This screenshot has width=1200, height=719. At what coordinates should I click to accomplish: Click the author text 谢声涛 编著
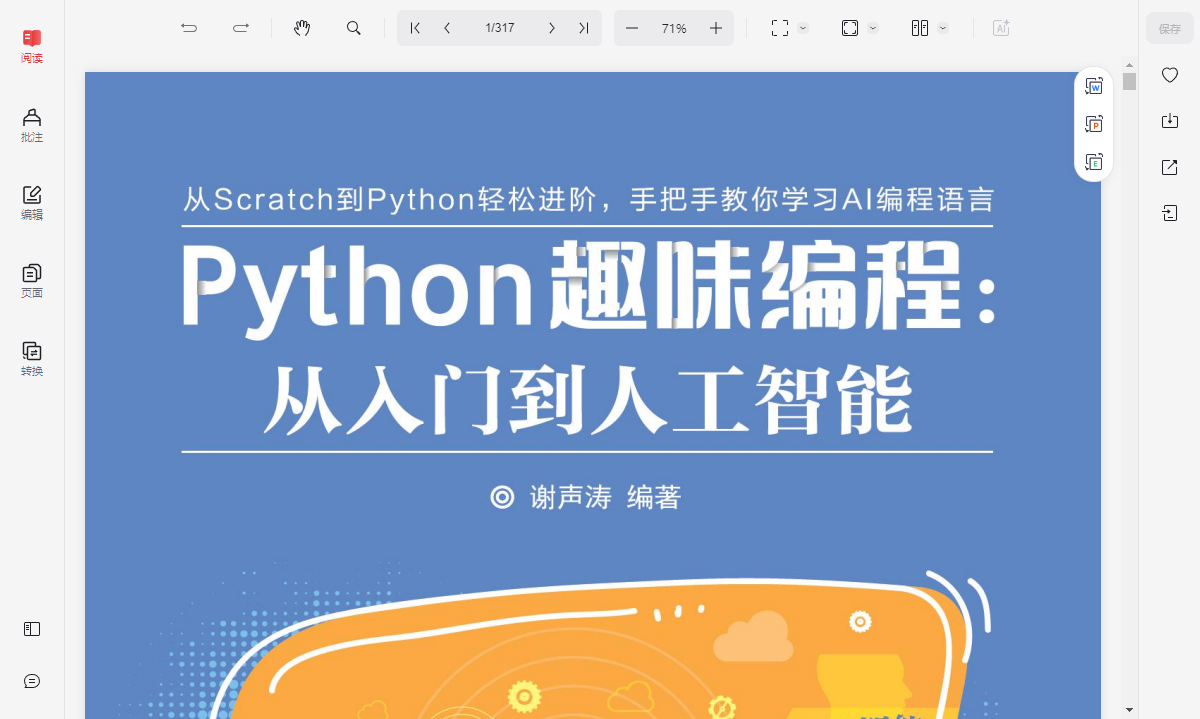click(605, 497)
